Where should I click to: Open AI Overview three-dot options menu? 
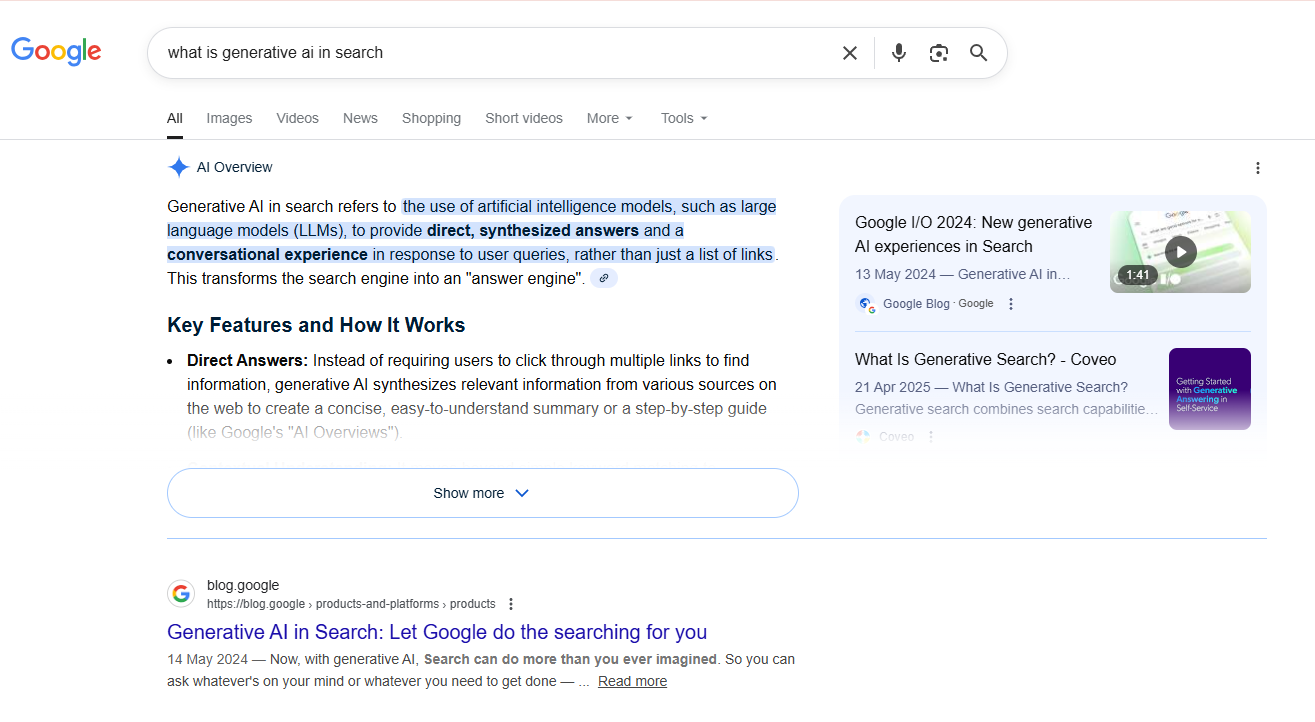1258,168
